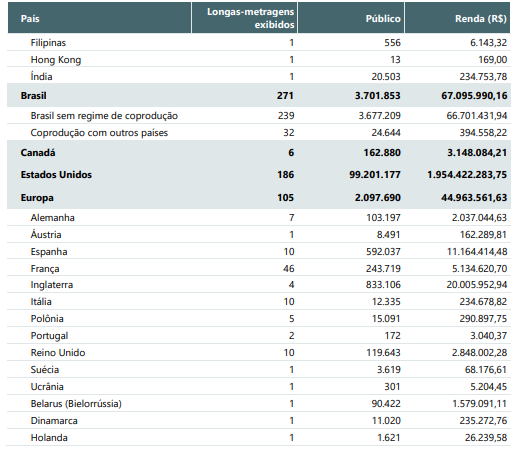Image resolution: width=520 pixels, height=451 pixels.
Task: Click Portugal revenue 3.040,37
Action: 488,336
